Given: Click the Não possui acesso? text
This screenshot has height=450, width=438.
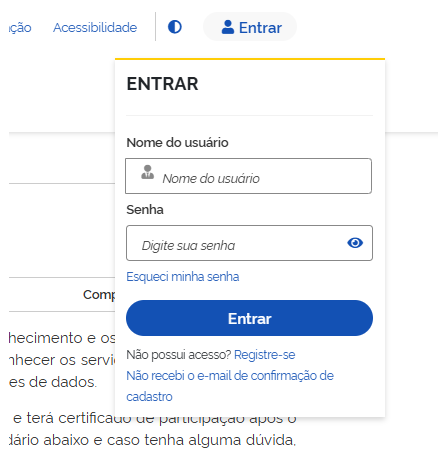Looking at the screenshot, I should point(179,355).
